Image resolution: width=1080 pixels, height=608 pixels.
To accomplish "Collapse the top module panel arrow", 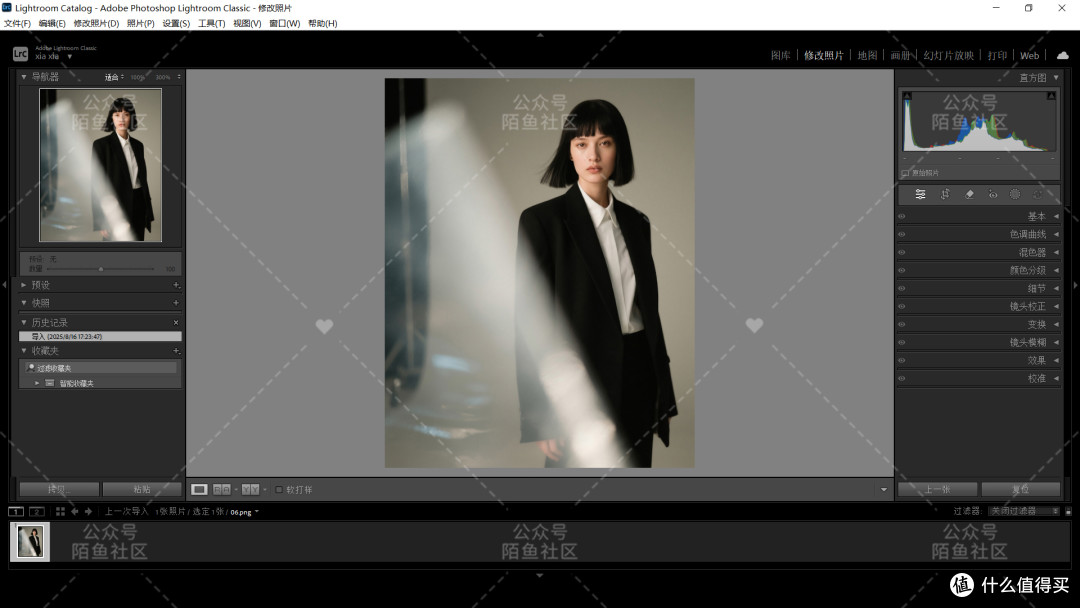I will [540, 34].
